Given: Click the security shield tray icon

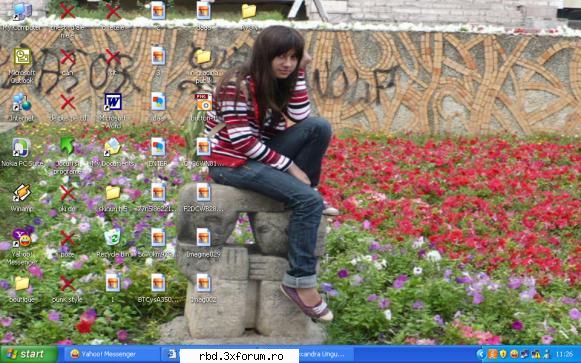Looking at the screenshot, I should pyautogui.click(x=503, y=354).
